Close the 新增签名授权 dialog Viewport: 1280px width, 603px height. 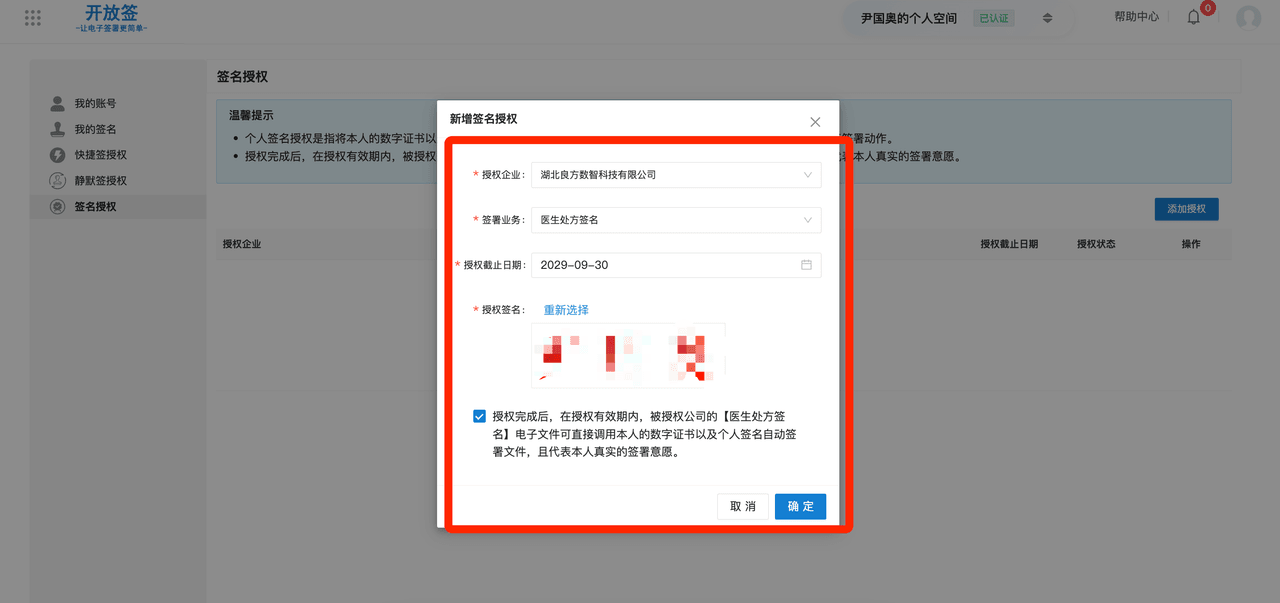(x=815, y=122)
